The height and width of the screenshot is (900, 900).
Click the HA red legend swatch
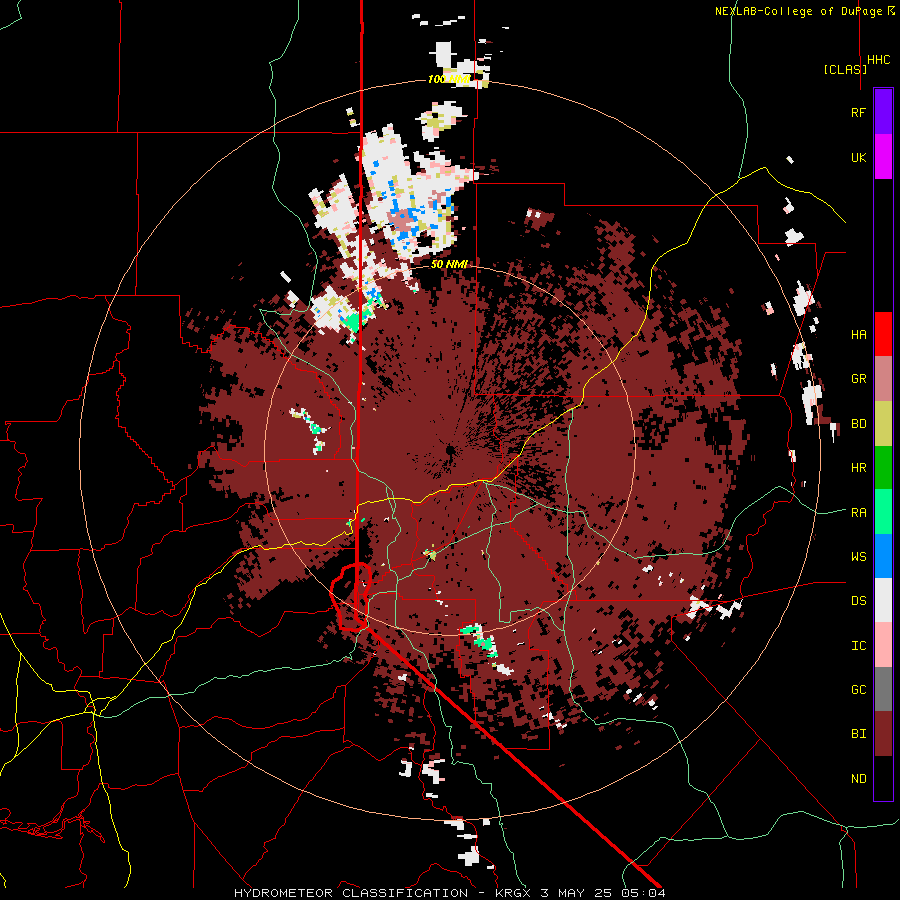tap(883, 334)
